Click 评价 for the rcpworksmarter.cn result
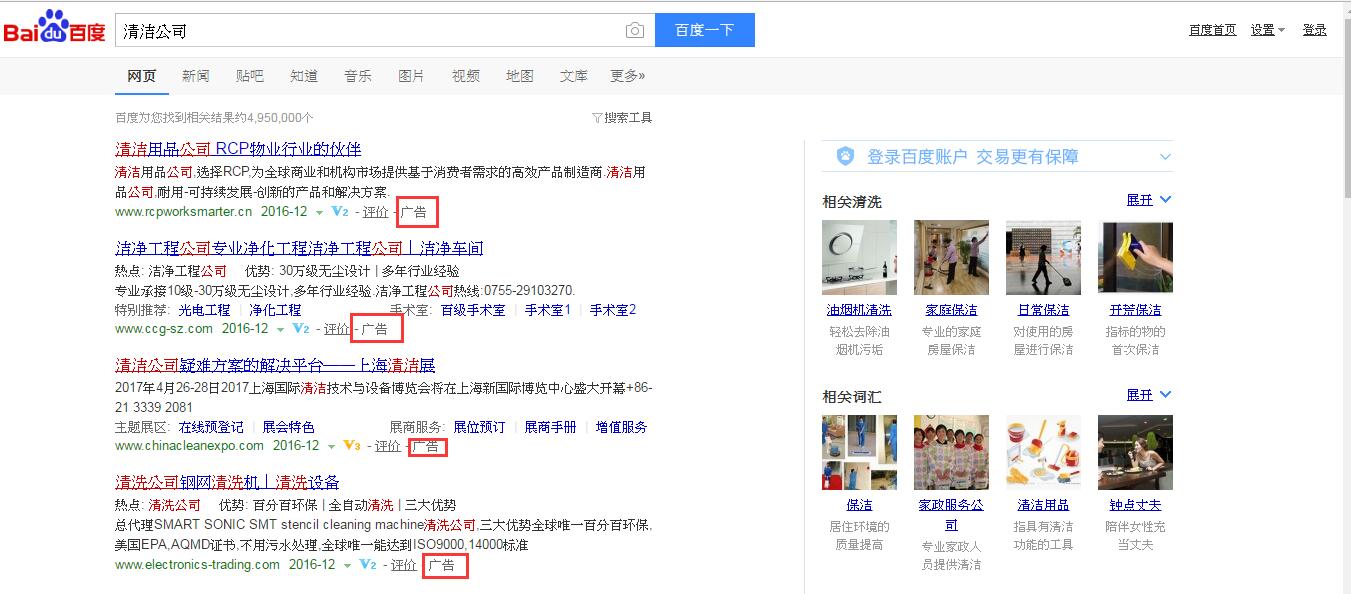1351x594 pixels. coord(376,212)
